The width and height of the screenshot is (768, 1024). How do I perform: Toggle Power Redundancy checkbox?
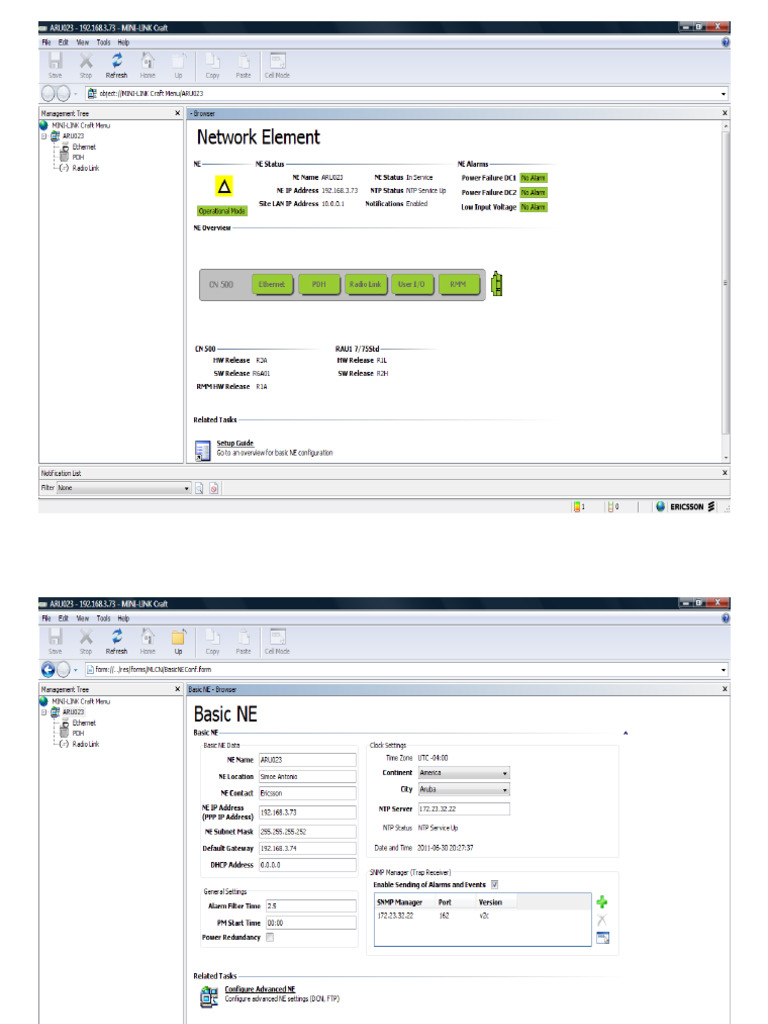tap(270, 937)
